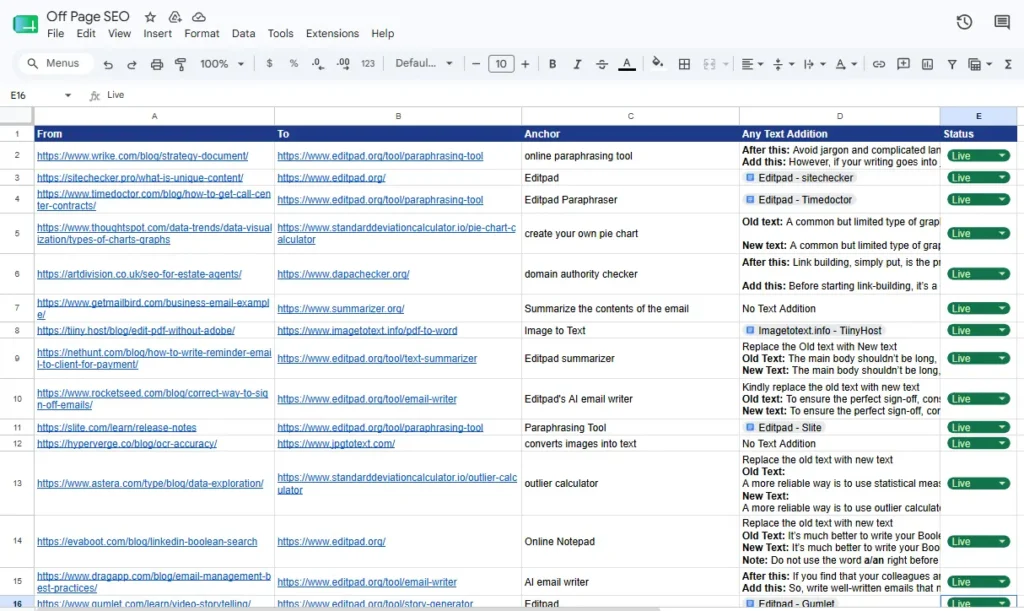Open the Editpad - Timedoctor document chip
Viewport: 1024px width, 611px height.
click(800, 200)
